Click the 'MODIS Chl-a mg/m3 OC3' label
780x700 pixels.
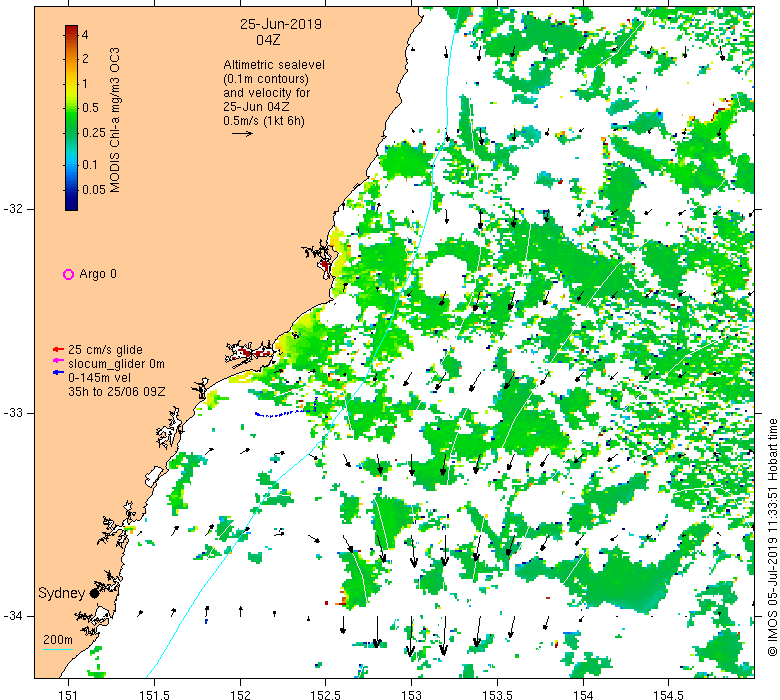[x=115, y=120]
